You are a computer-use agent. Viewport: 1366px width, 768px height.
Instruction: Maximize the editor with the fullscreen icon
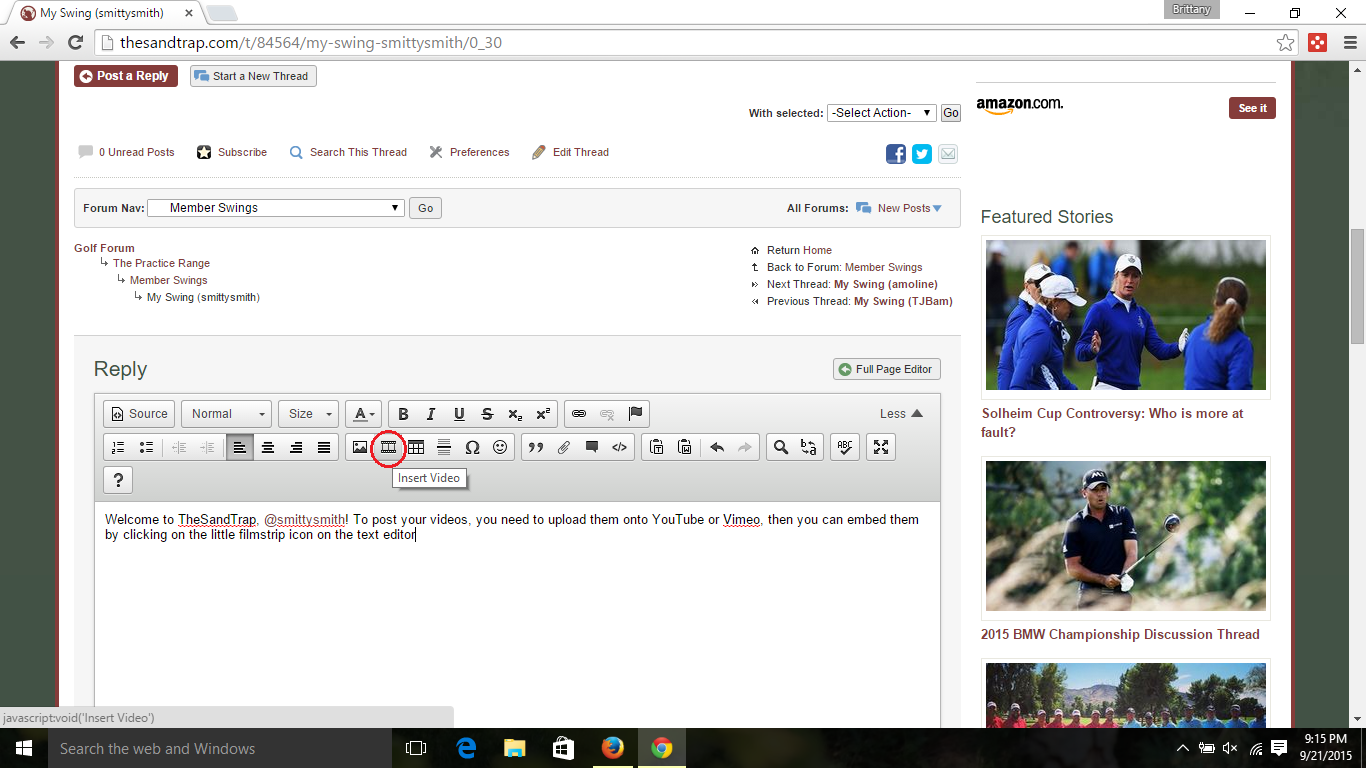881,448
